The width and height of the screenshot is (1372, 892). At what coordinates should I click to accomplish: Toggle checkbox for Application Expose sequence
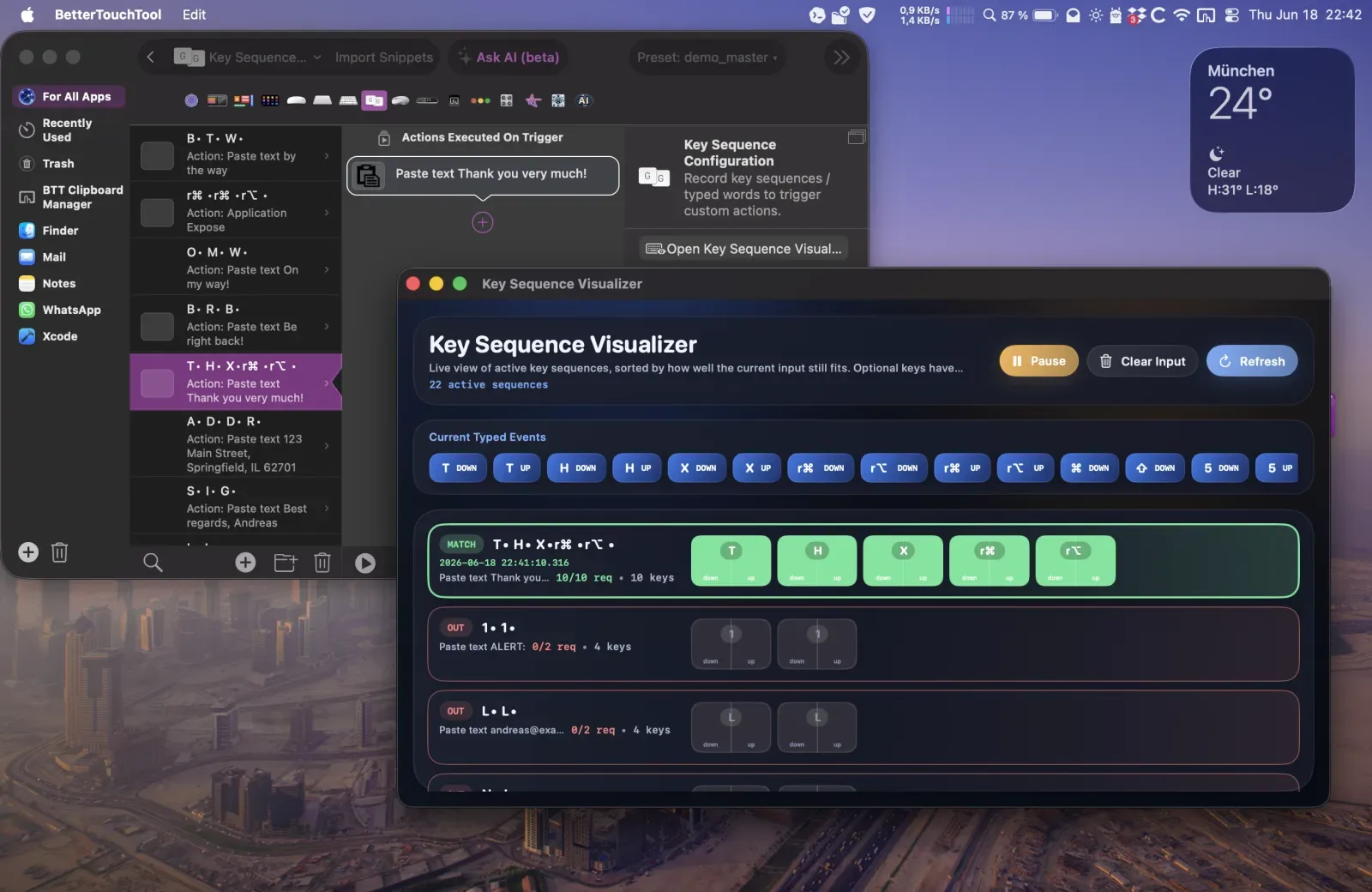tap(157, 213)
